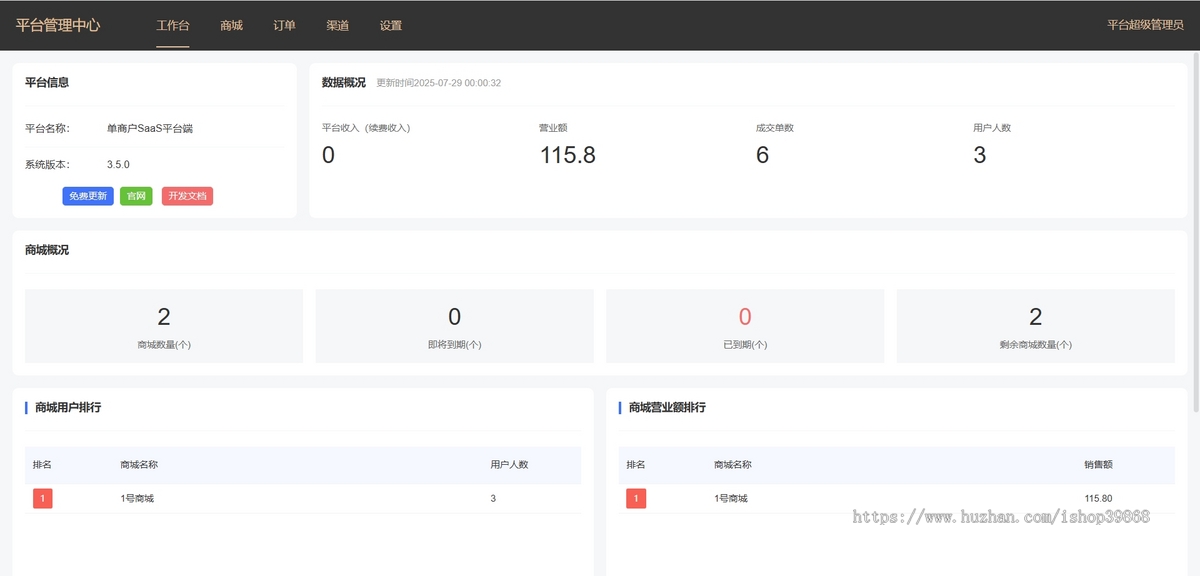
Task: Open the 渠道 menu
Action: (x=337, y=25)
